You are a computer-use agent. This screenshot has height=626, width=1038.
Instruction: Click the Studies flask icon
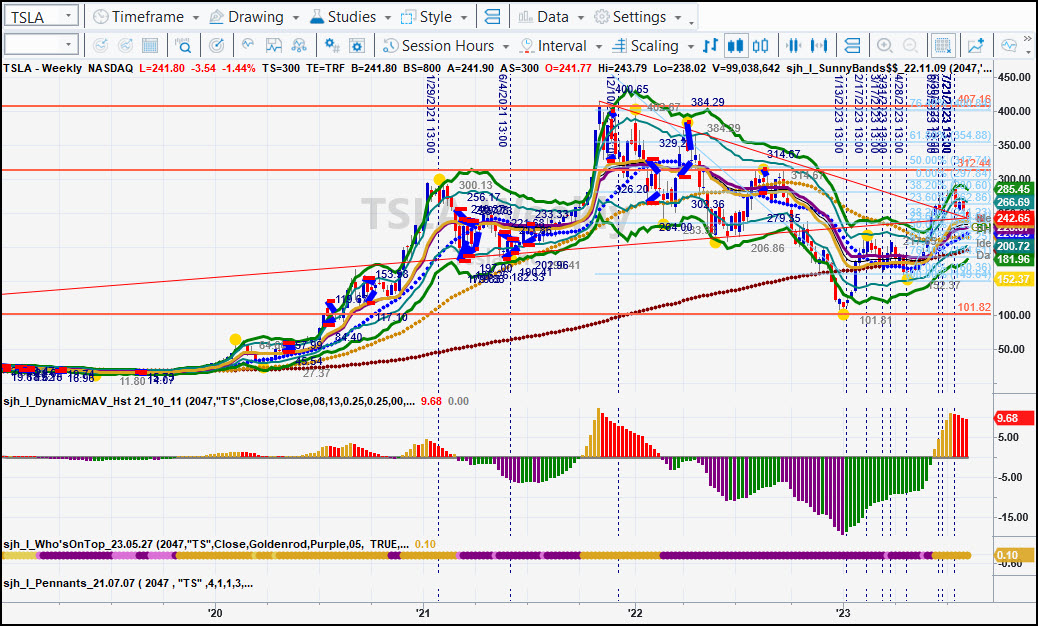click(317, 17)
